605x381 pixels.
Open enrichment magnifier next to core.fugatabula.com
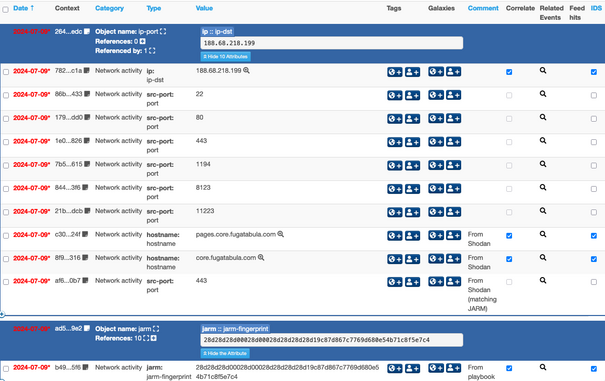(x=261, y=257)
